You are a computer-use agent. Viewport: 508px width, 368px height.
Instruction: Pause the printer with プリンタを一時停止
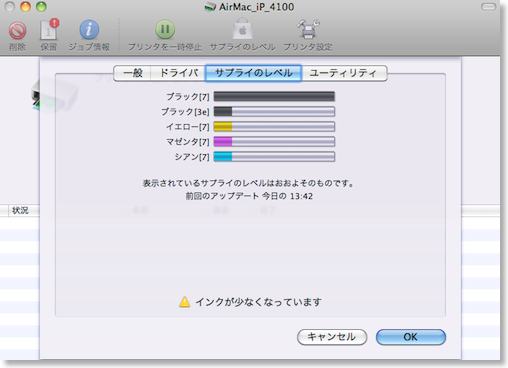tap(165, 29)
